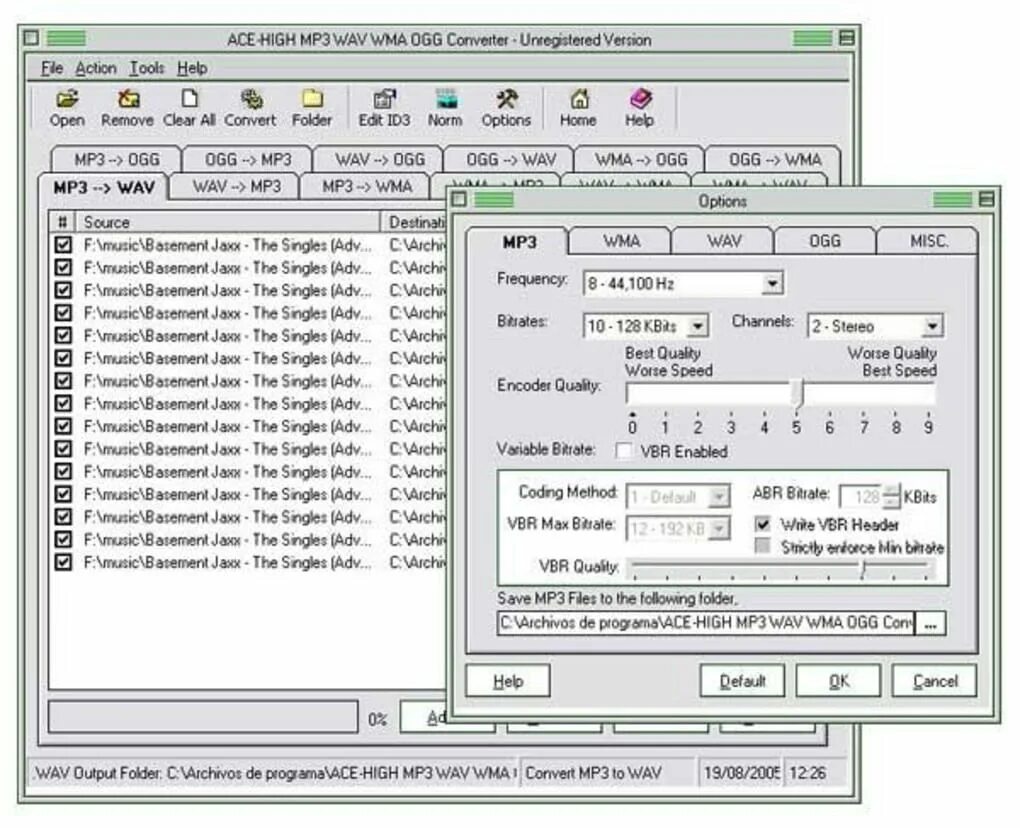The image size is (1020, 828).
Task: Click the Norm toolbar icon
Action: [x=445, y=108]
